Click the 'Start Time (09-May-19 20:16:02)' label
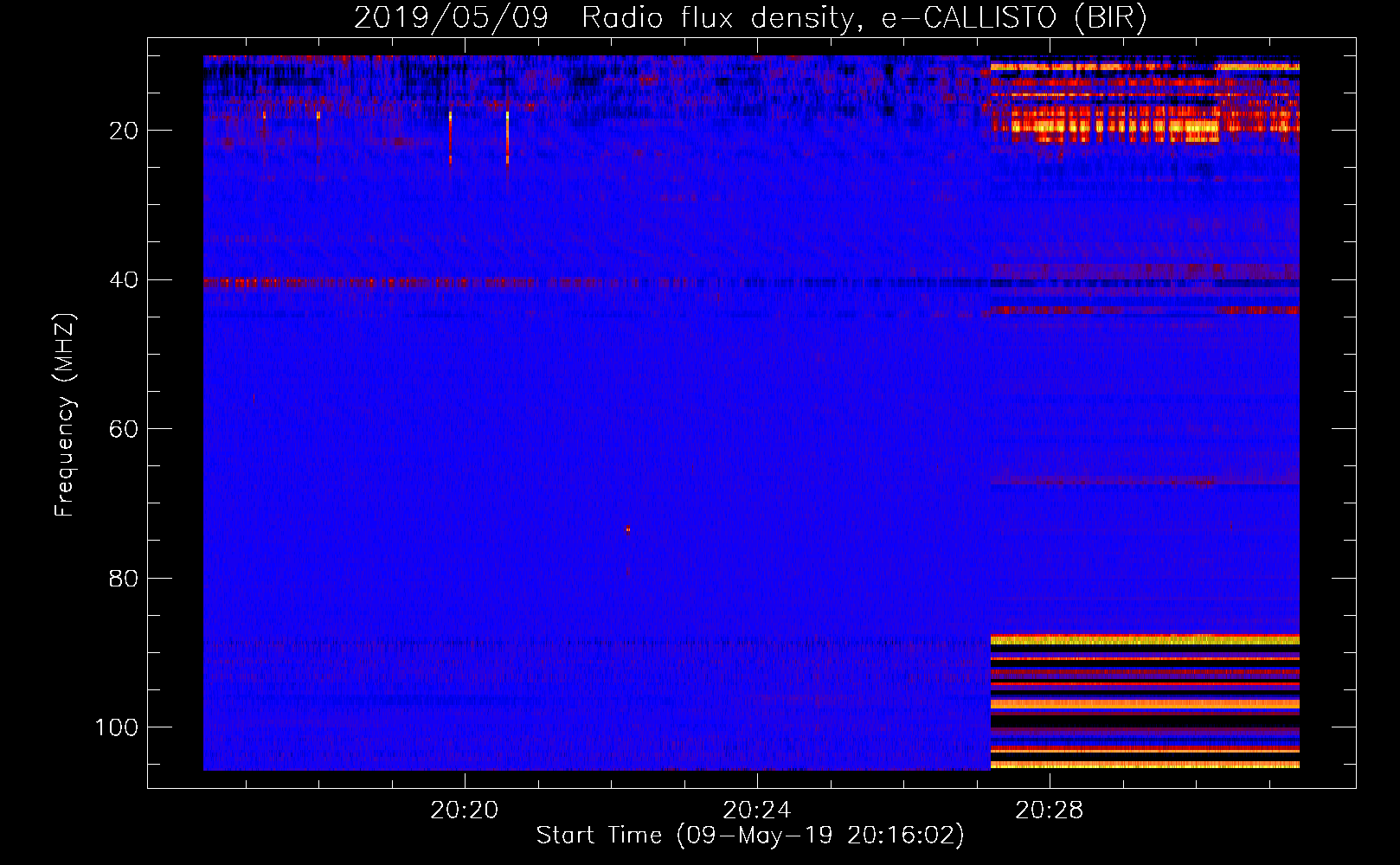The width and height of the screenshot is (1400, 865). [750, 836]
